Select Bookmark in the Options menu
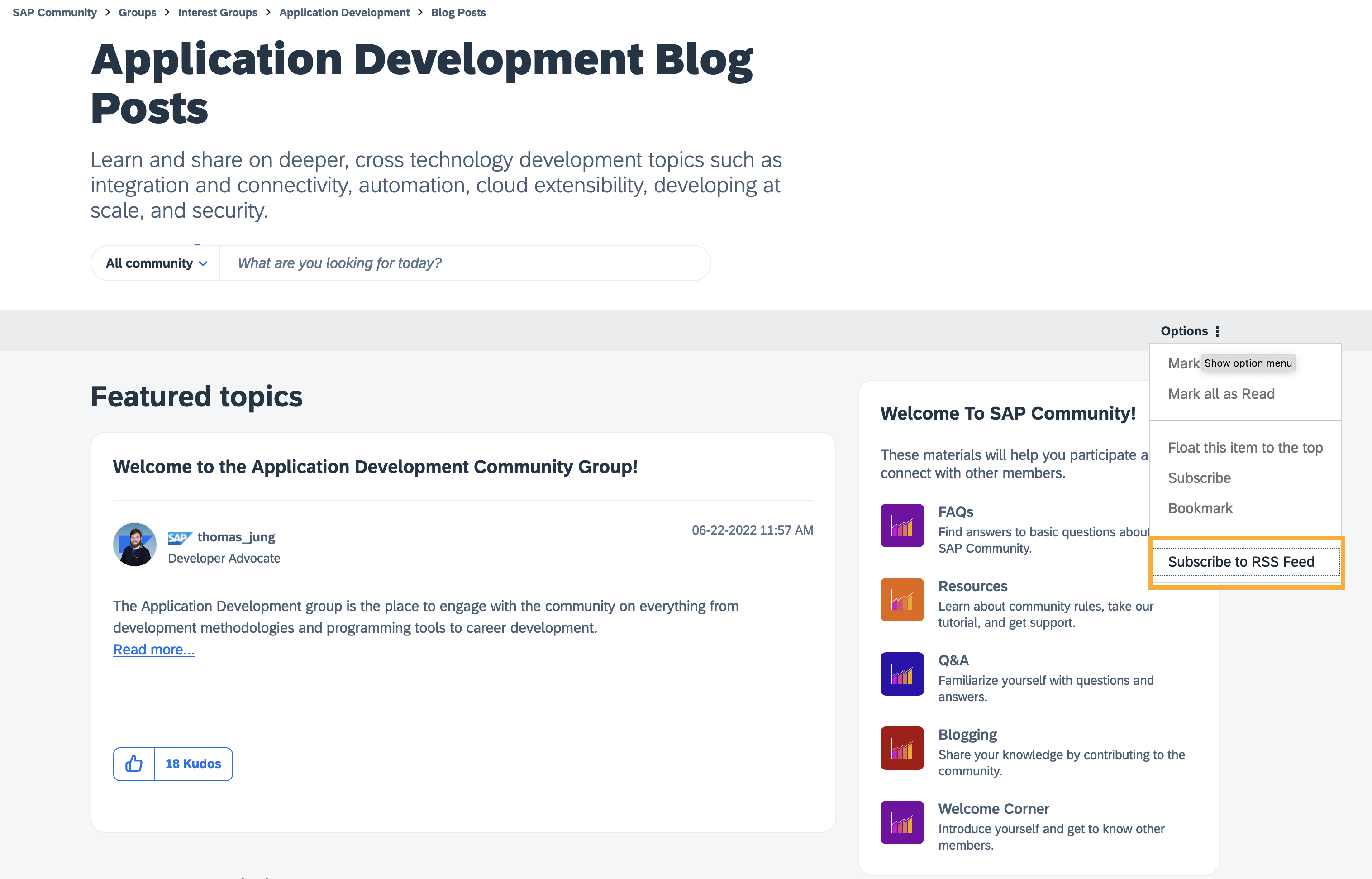The height and width of the screenshot is (879, 1372). click(x=1200, y=508)
